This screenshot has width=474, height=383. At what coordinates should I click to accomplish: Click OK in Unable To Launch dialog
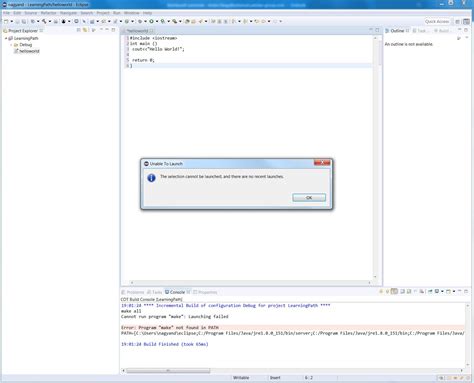click(309, 198)
